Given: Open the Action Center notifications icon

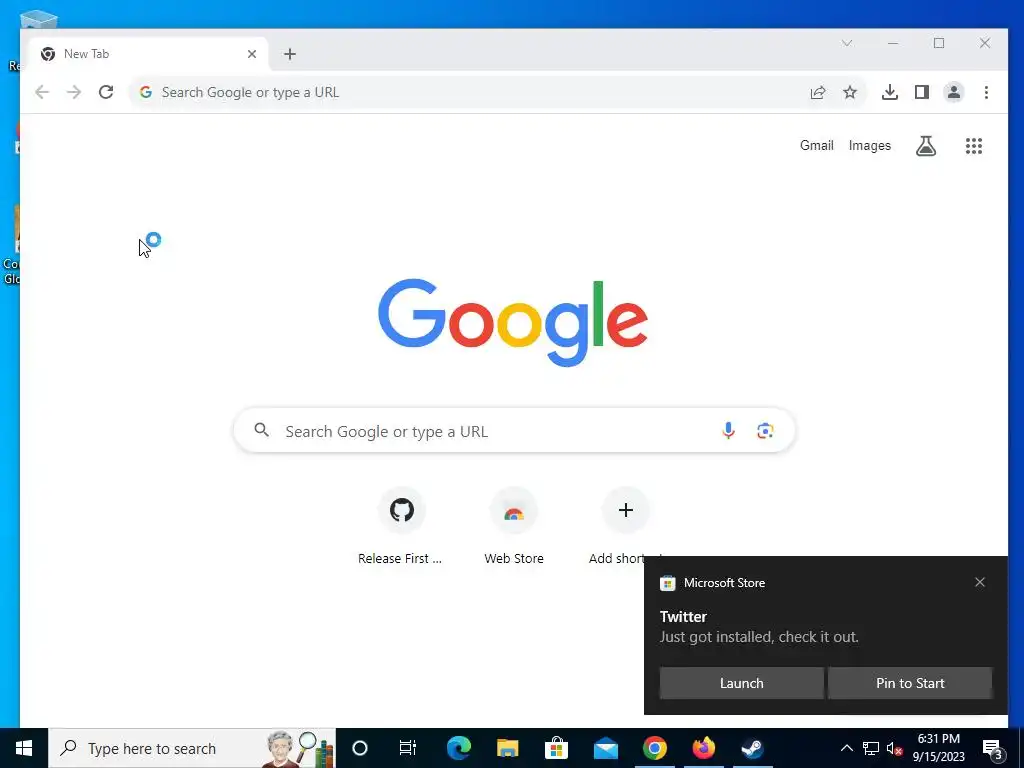Looking at the screenshot, I should point(993,749).
